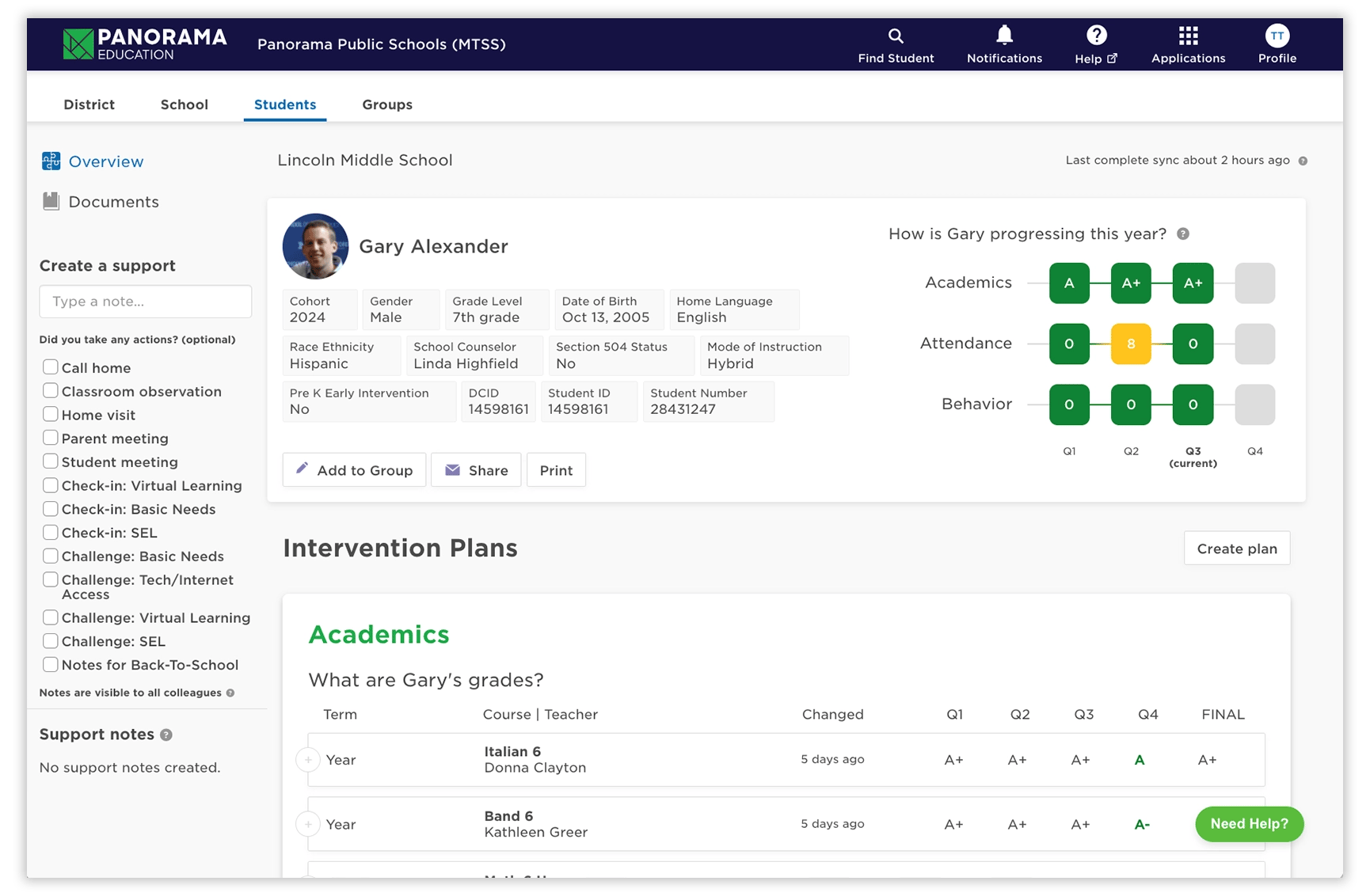Open Documents in sidebar
Screen dimensions: 1370x896
click(x=113, y=202)
